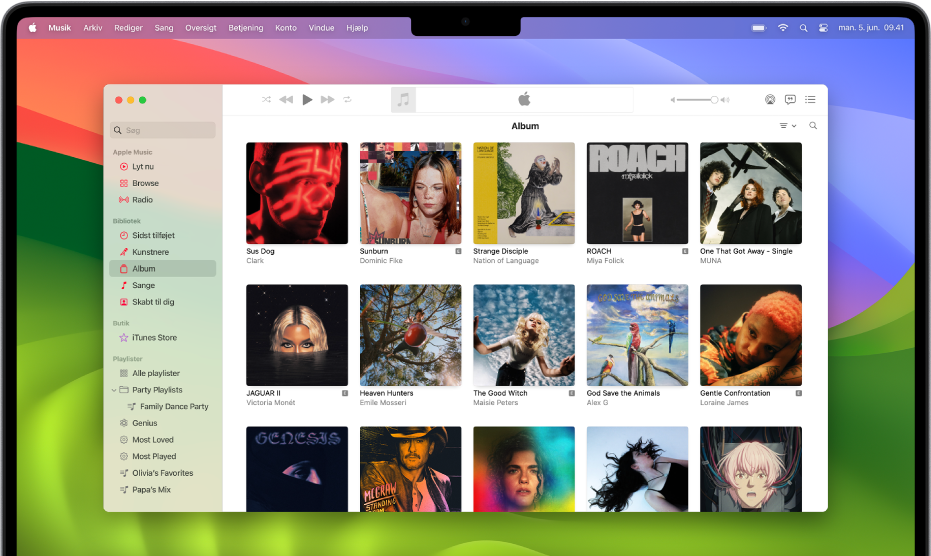Open Skabt til dig
The image size is (931, 556).
tap(163, 302)
